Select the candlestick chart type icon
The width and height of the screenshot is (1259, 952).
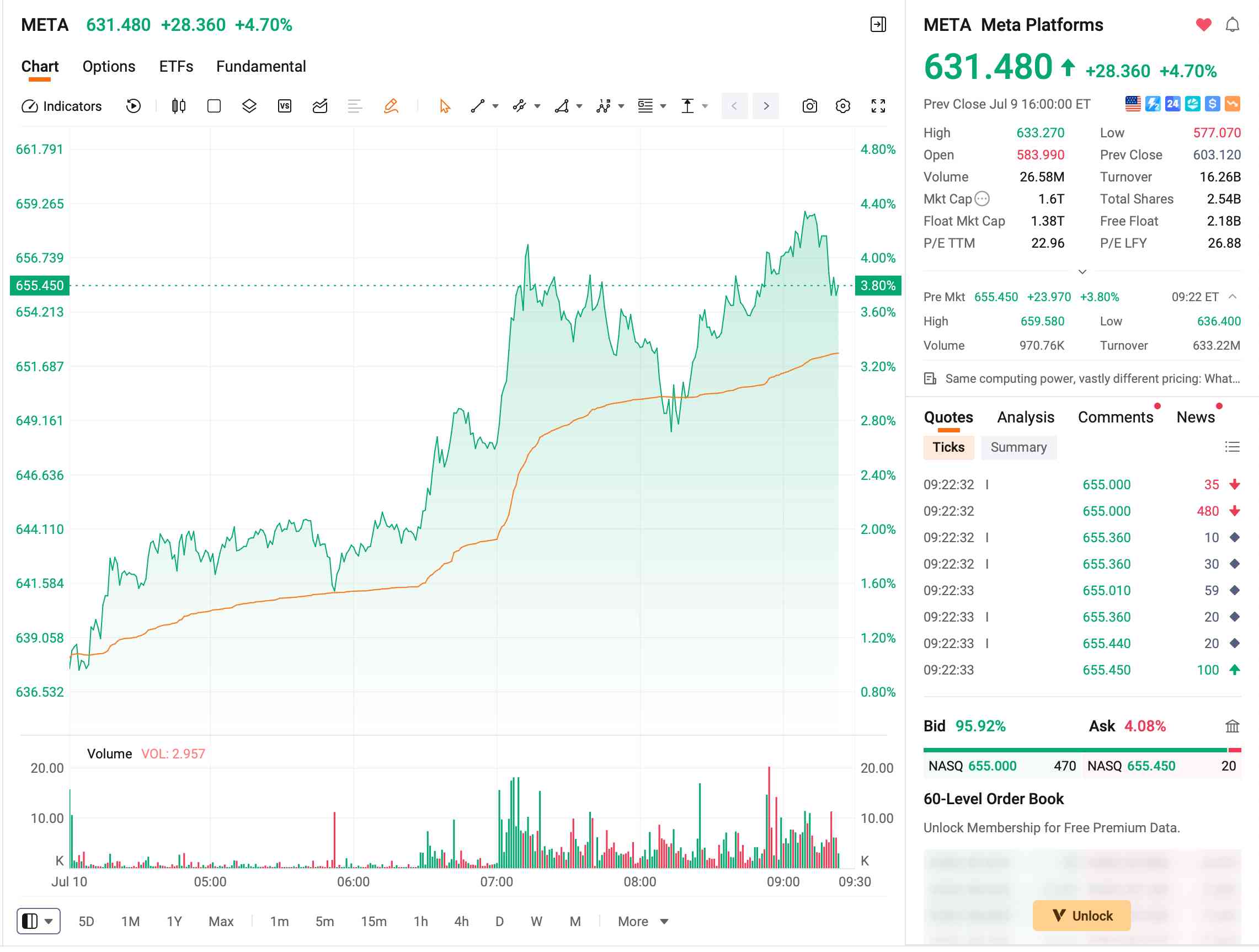pyautogui.click(x=179, y=106)
